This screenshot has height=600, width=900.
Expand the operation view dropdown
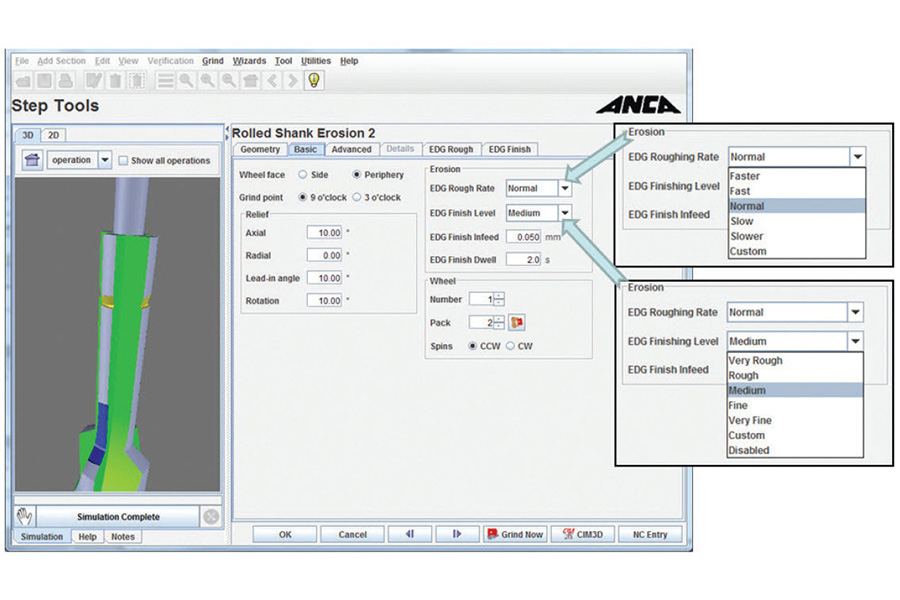click(105, 160)
